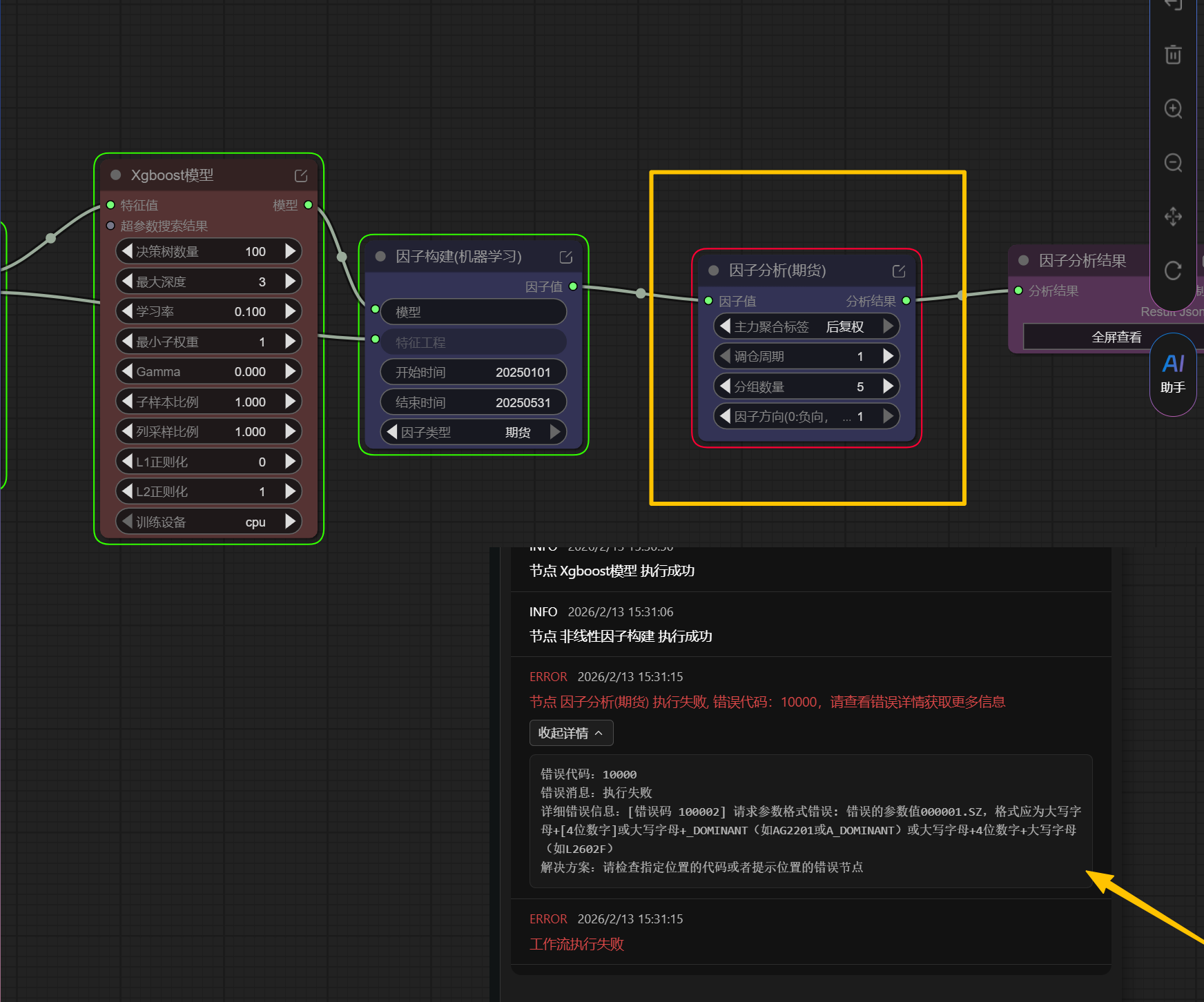Increase 最大深度 with right arrow

(291, 282)
